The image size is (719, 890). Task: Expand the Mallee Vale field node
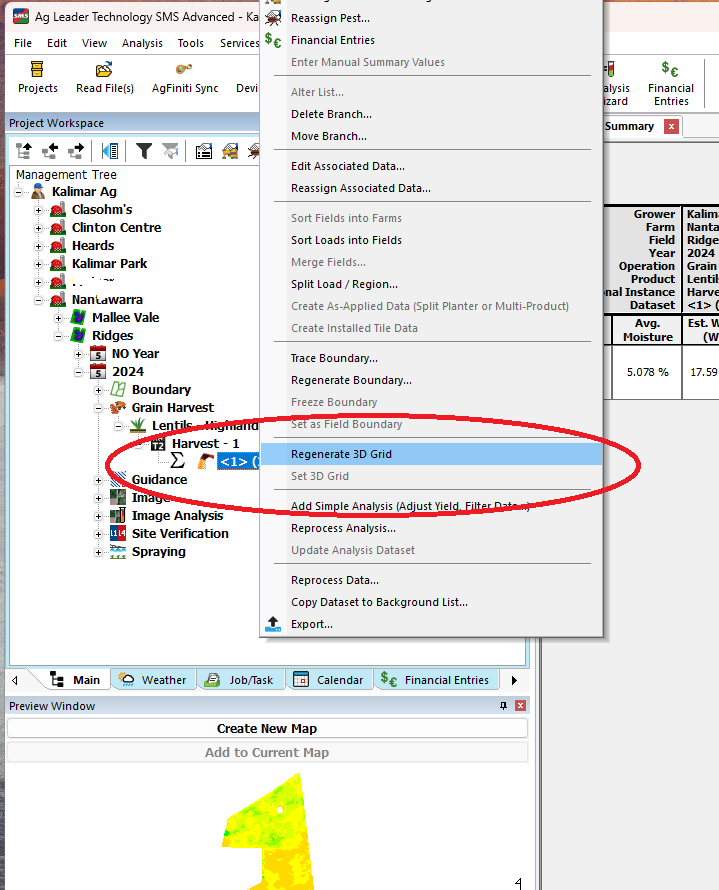[58, 318]
